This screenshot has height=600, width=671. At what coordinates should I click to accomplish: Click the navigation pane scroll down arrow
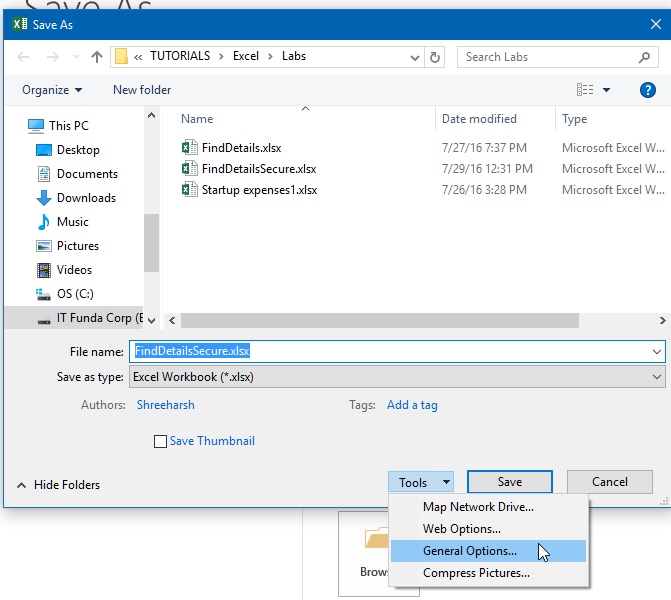point(151,320)
